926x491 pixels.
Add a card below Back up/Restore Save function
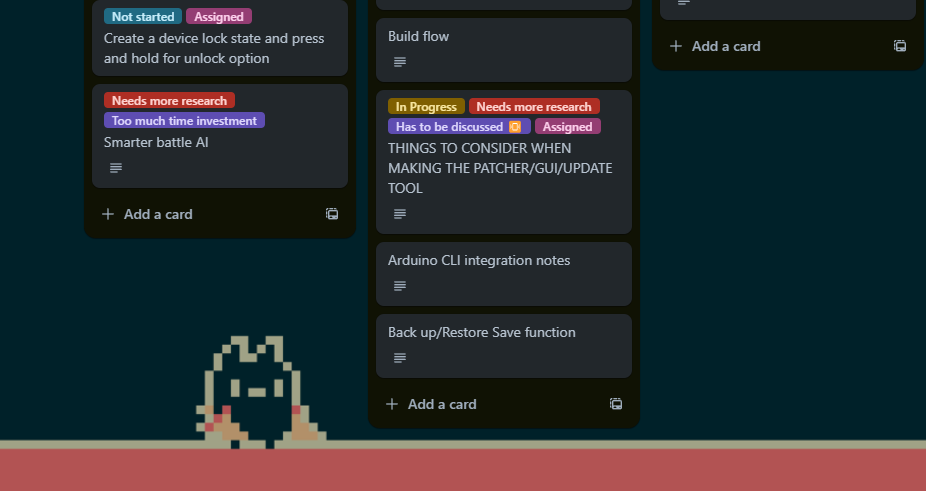(x=432, y=404)
